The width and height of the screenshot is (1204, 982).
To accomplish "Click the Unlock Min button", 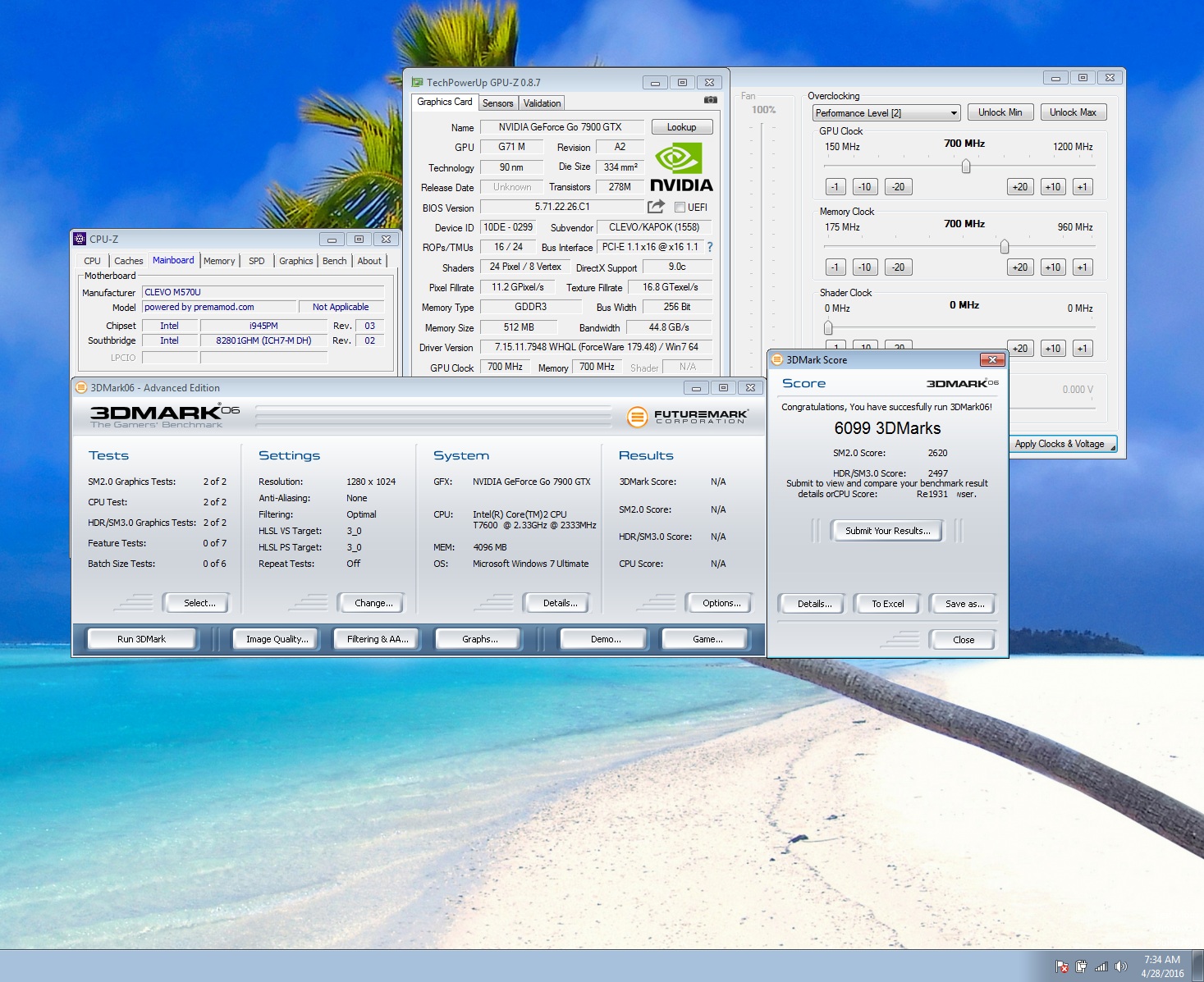I will coord(1000,112).
